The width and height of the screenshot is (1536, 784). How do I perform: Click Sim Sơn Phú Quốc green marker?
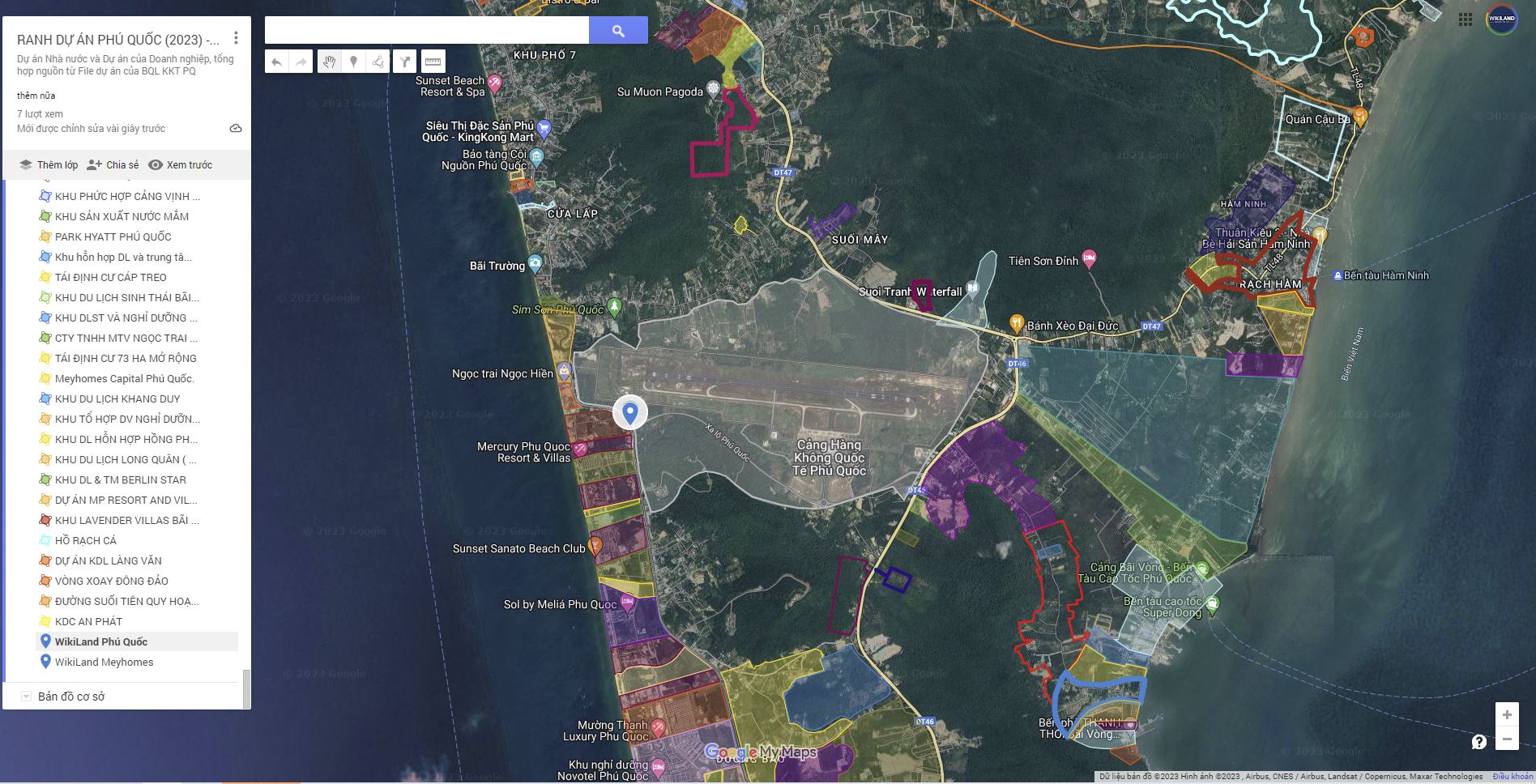click(x=614, y=307)
